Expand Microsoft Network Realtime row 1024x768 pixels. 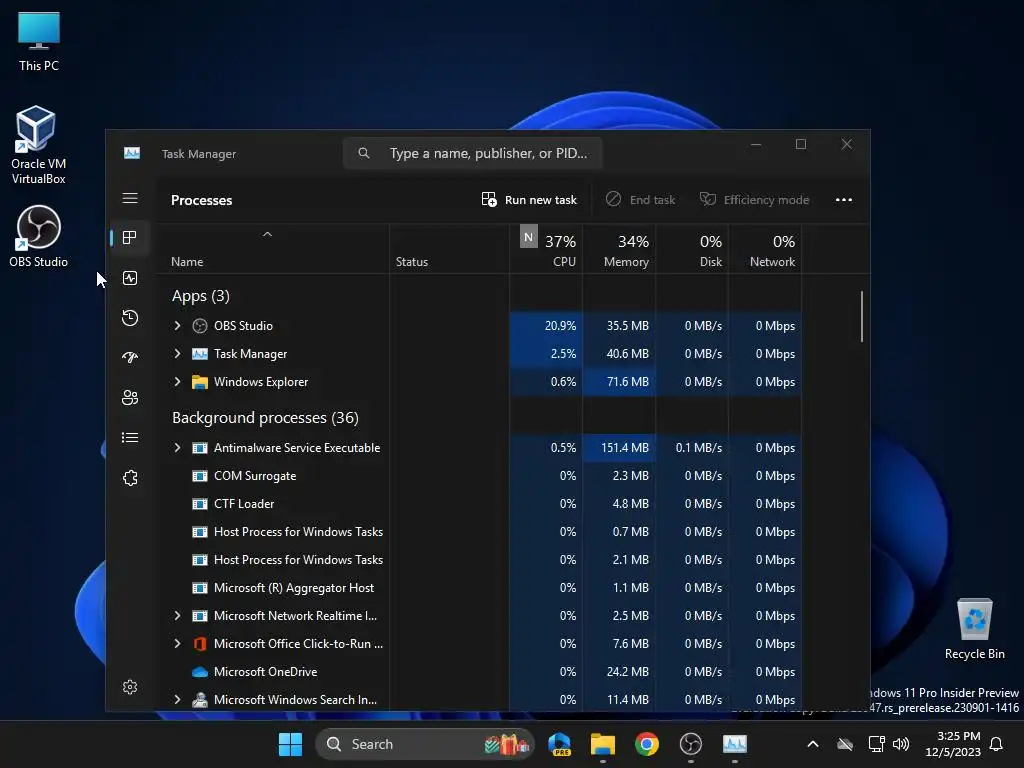[177, 615]
